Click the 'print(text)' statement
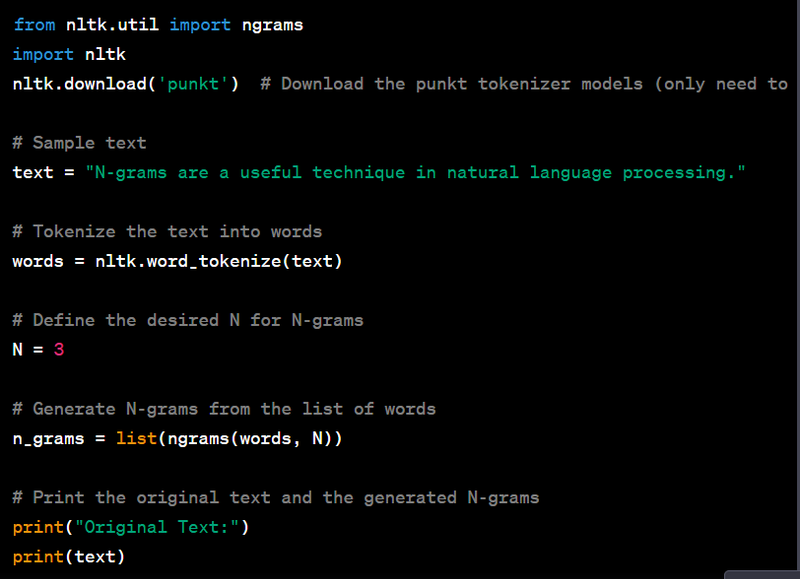Viewport: 800px width, 579px height. point(69,556)
